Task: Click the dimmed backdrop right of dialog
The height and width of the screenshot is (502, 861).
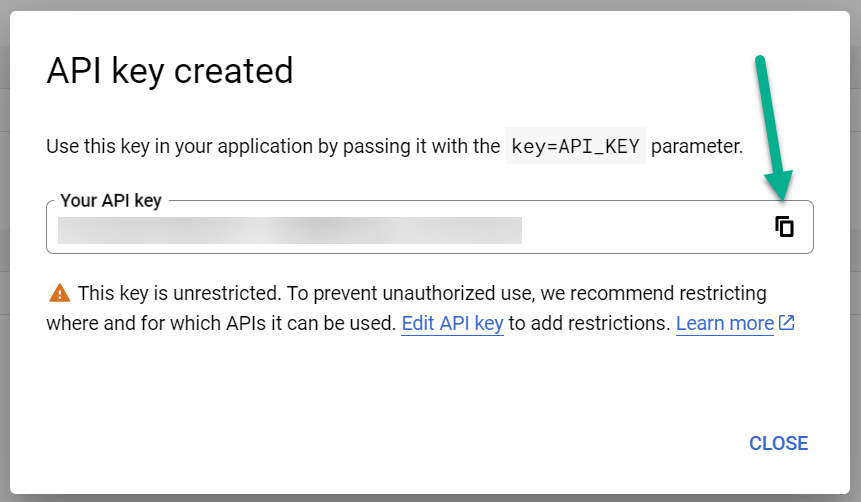Action: (856, 251)
